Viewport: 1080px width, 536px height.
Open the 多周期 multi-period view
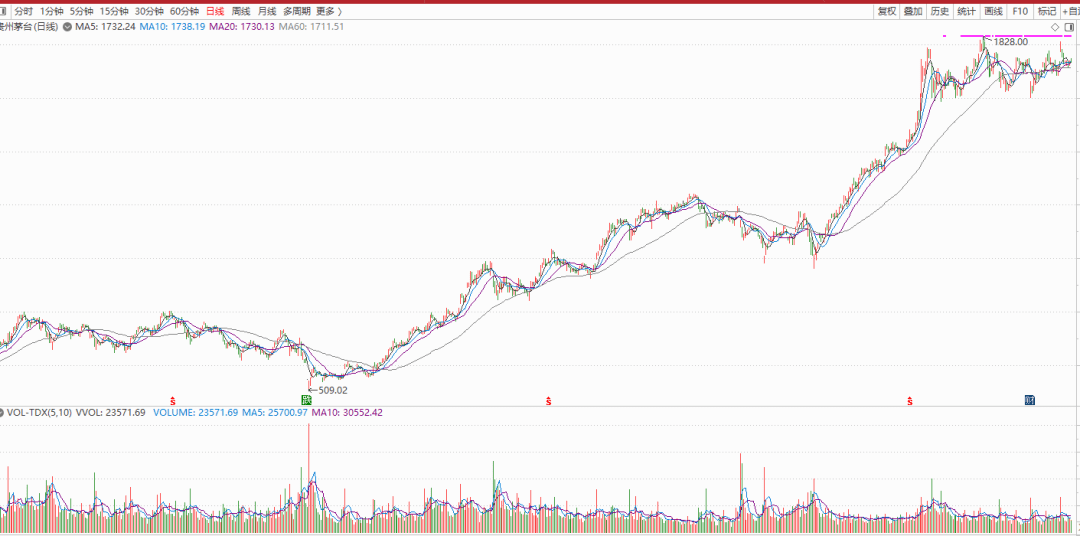297,12
